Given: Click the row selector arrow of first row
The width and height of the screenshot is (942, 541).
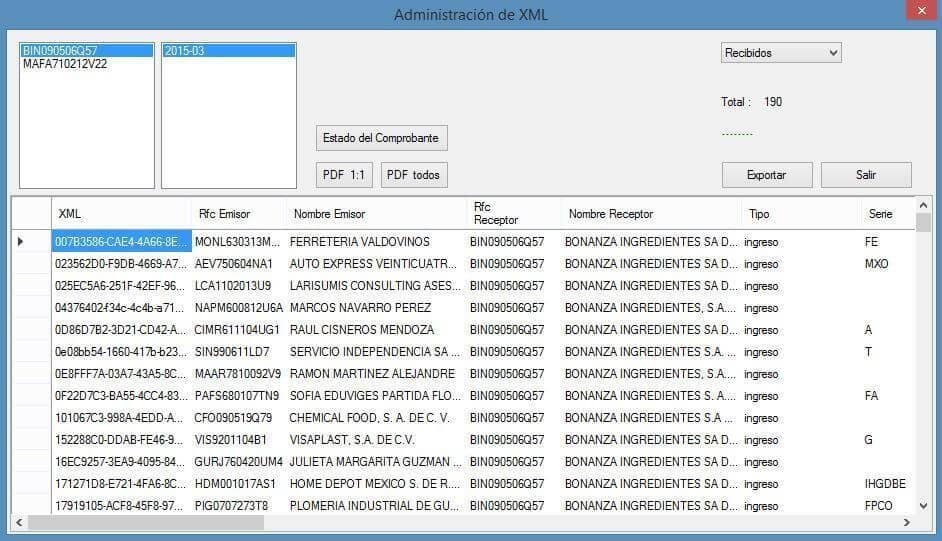Looking at the screenshot, I should coord(20,242).
